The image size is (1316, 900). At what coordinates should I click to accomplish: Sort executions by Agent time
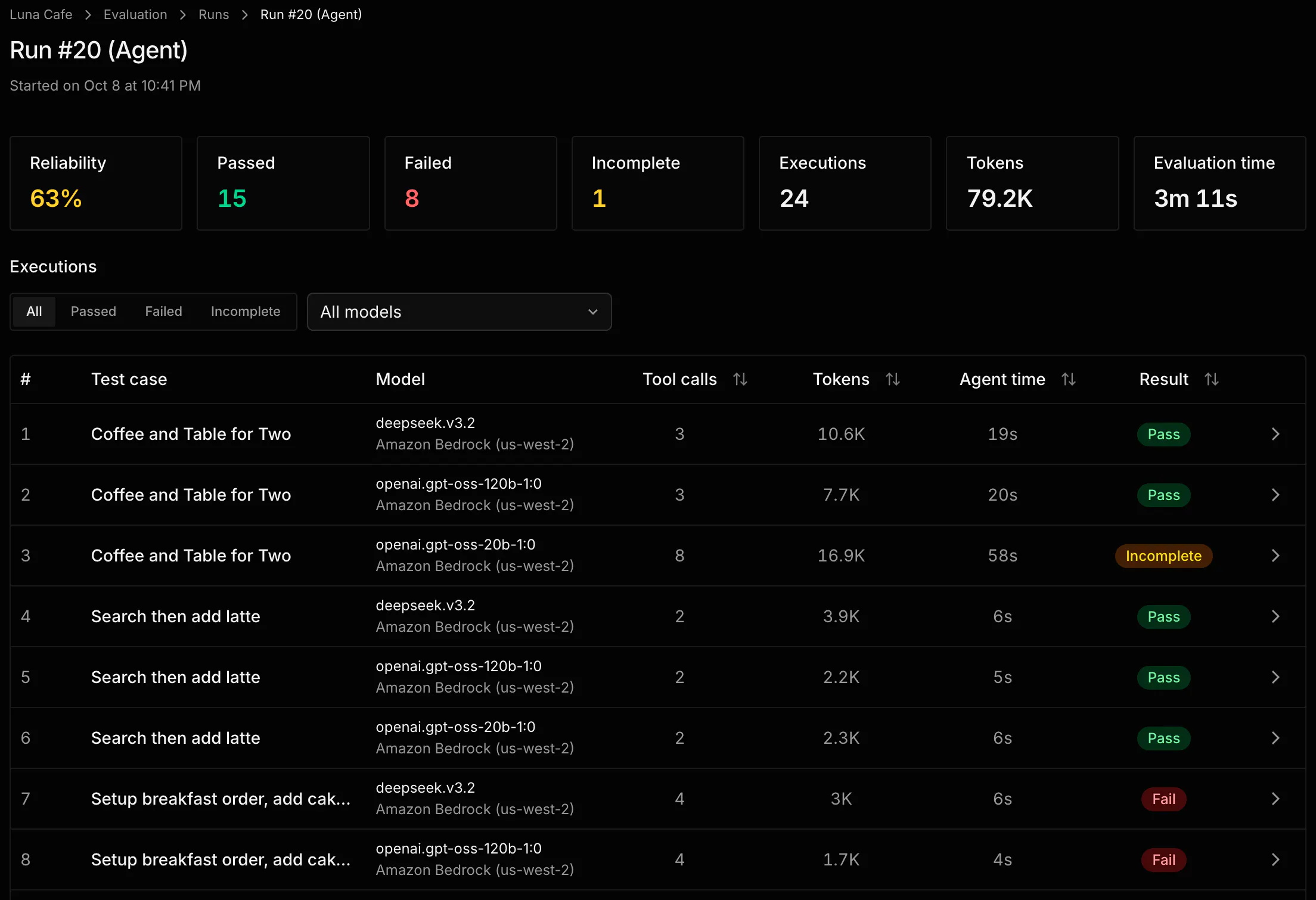[1068, 379]
